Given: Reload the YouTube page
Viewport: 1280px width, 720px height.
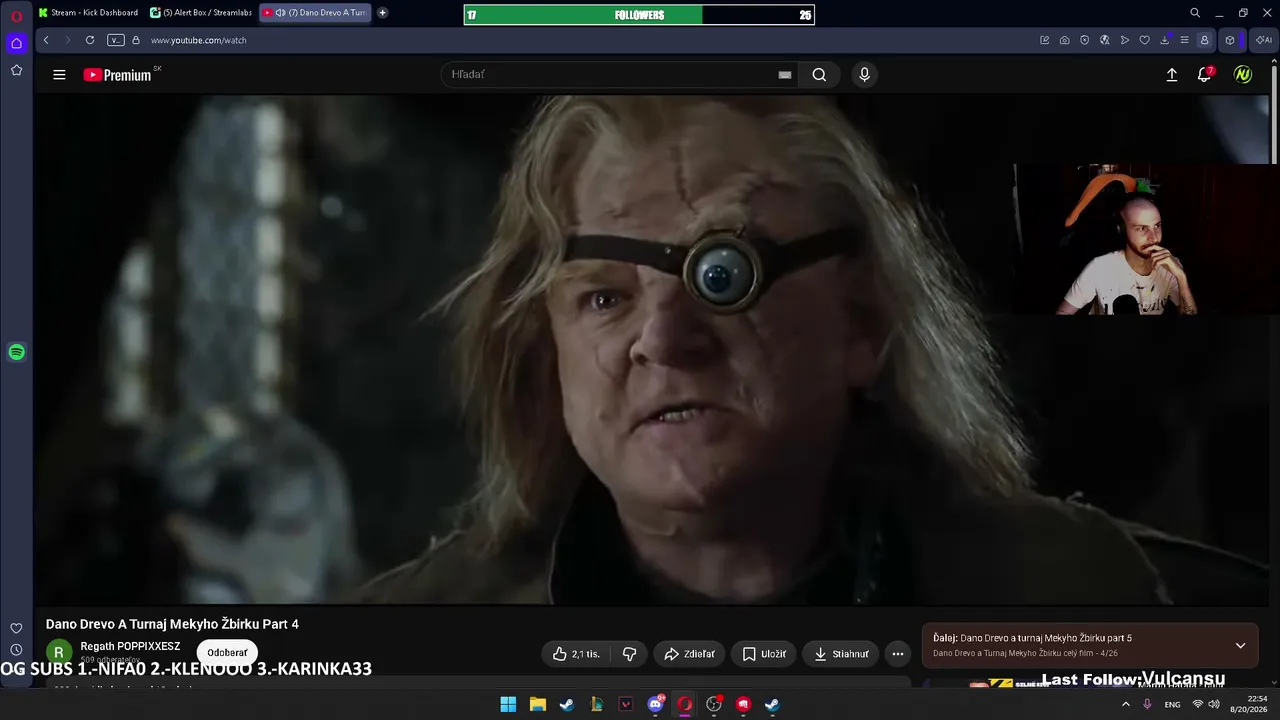Looking at the screenshot, I should pos(90,40).
